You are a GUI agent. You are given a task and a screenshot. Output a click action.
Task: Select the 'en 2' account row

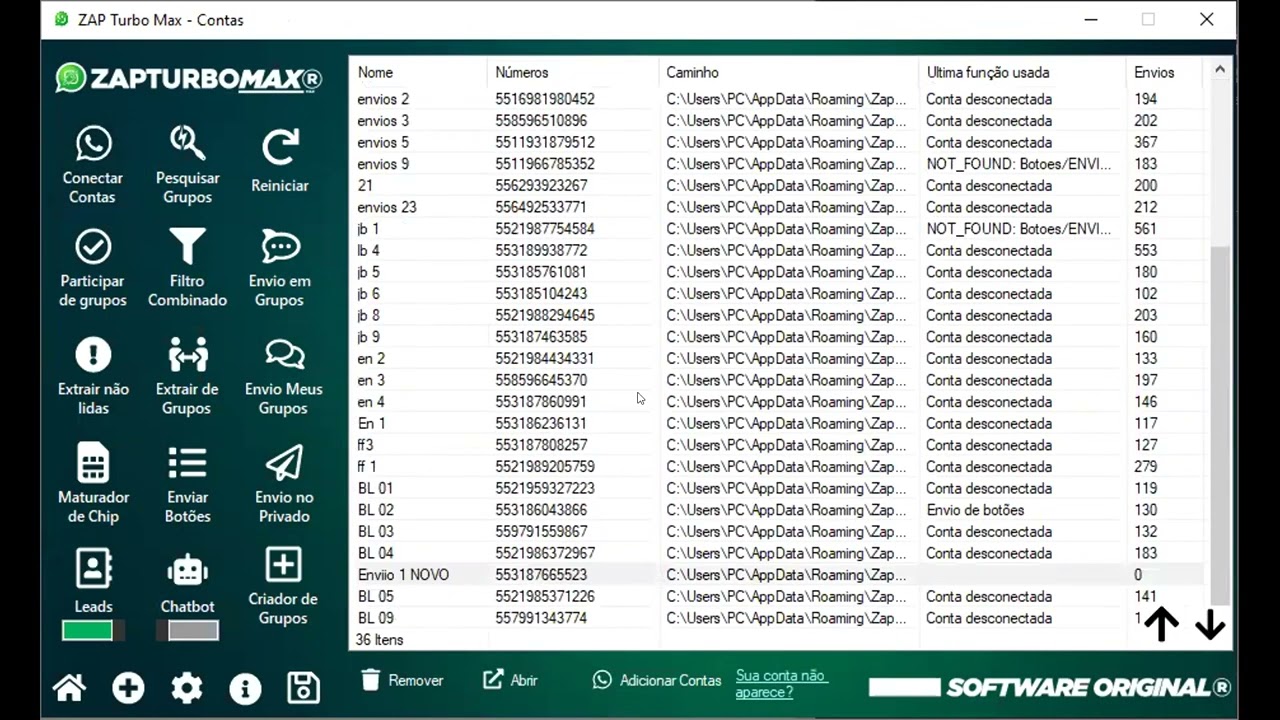(x=779, y=358)
